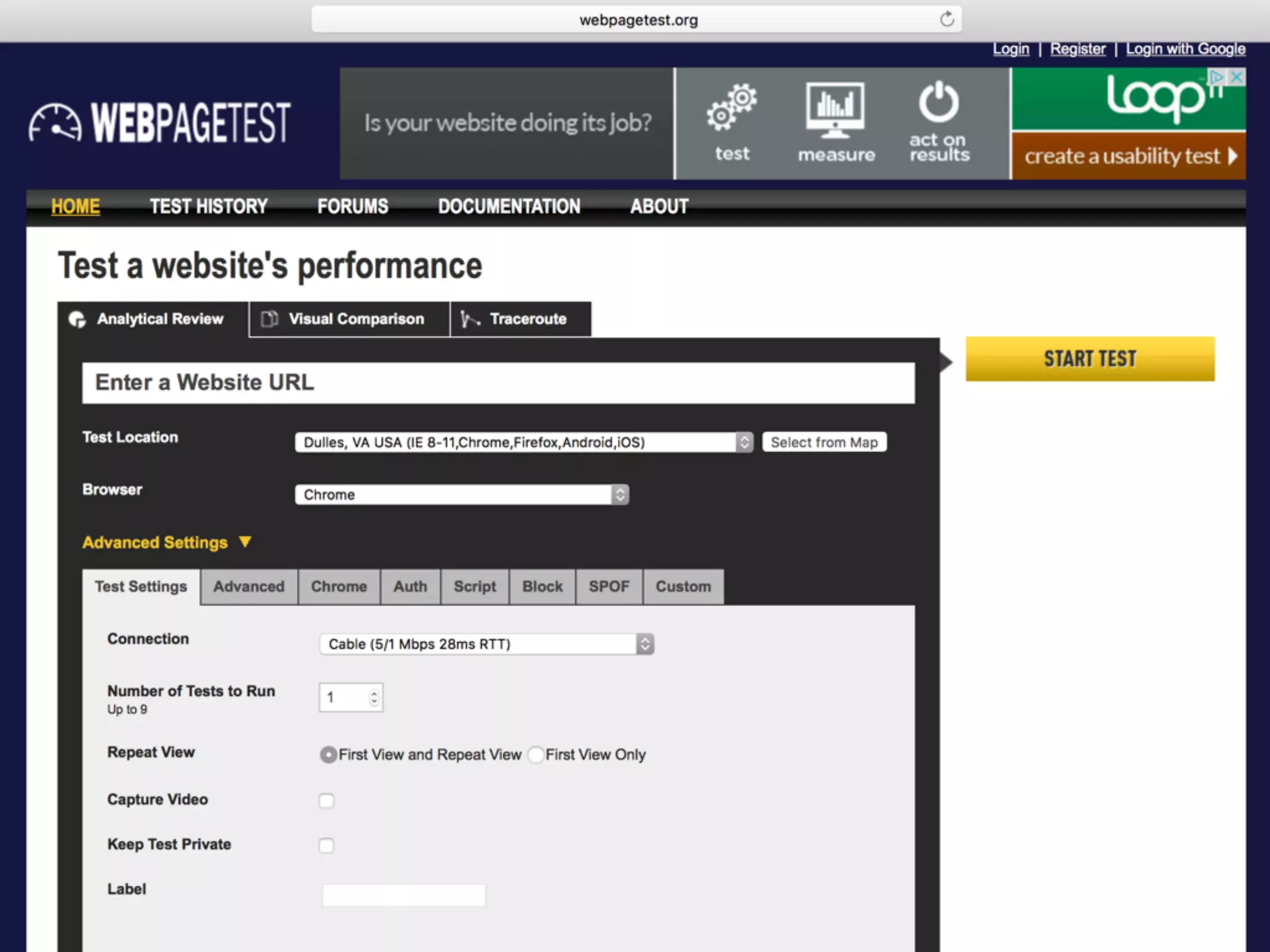The height and width of the screenshot is (952, 1270).
Task: Click the 'Up to 9' hint text
Action: click(x=127, y=710)
